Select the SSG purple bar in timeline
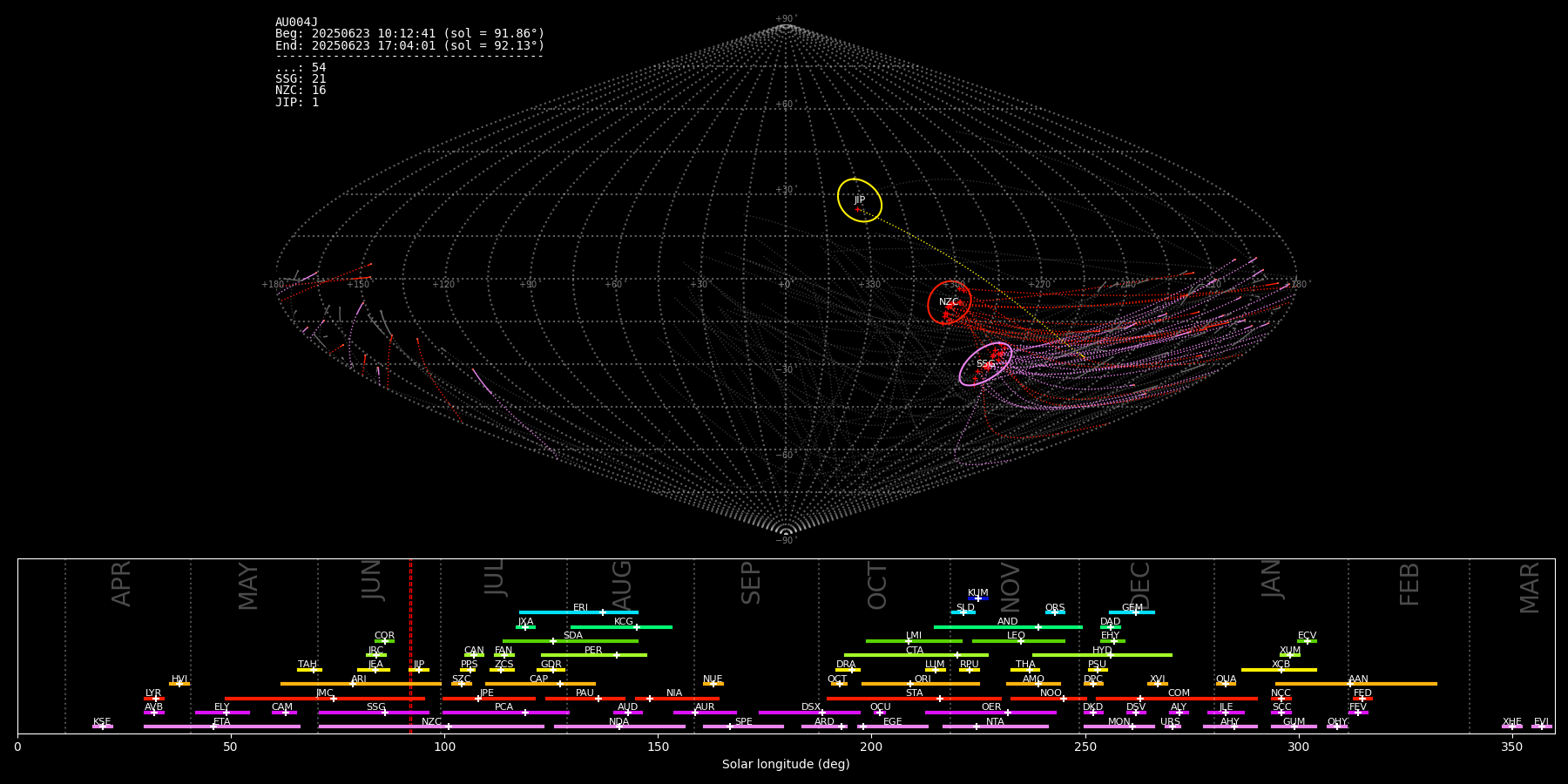This screenshot has width=1568, height=784. pos(374,713)
